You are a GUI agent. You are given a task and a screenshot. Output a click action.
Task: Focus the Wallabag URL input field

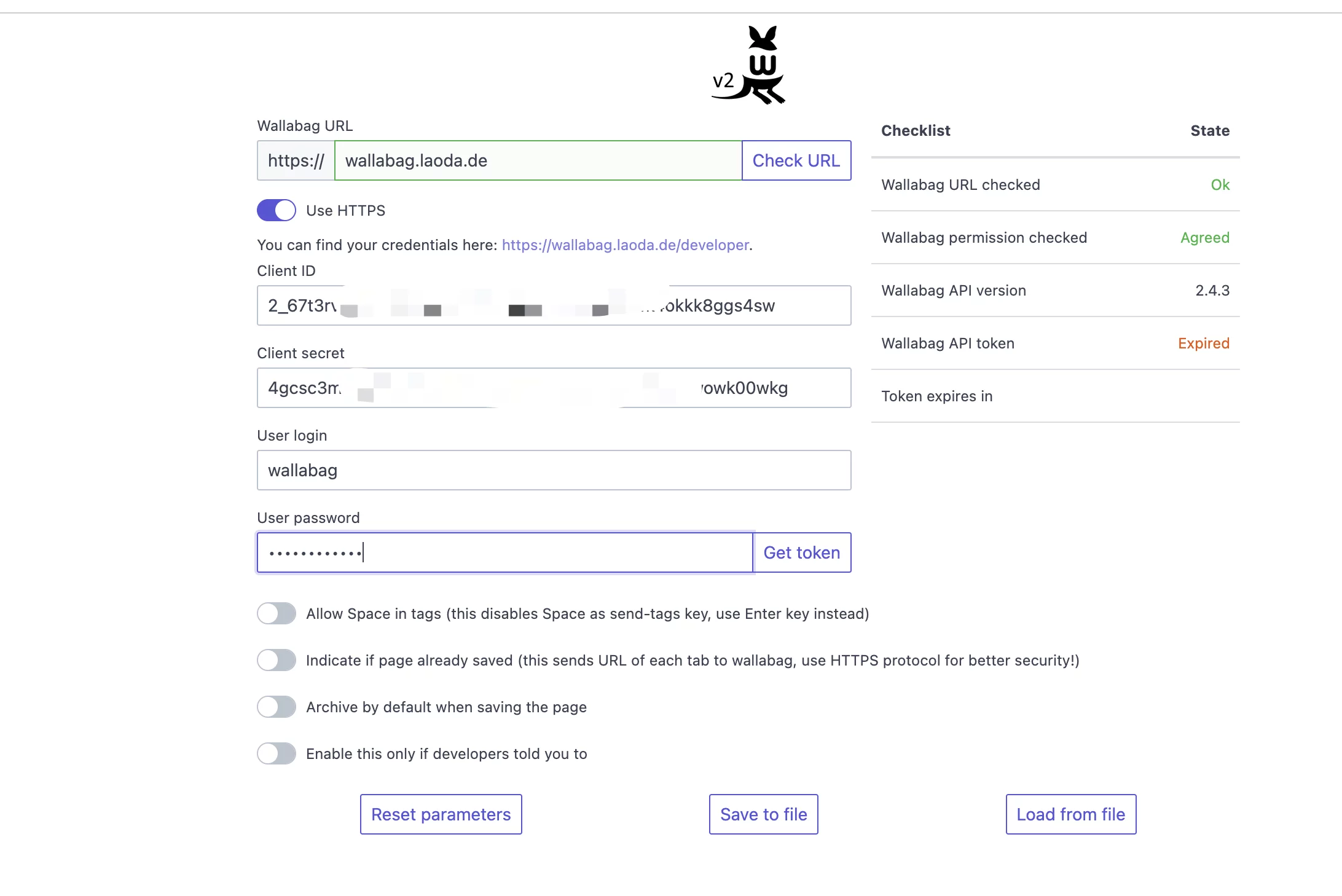pos(538,160)
